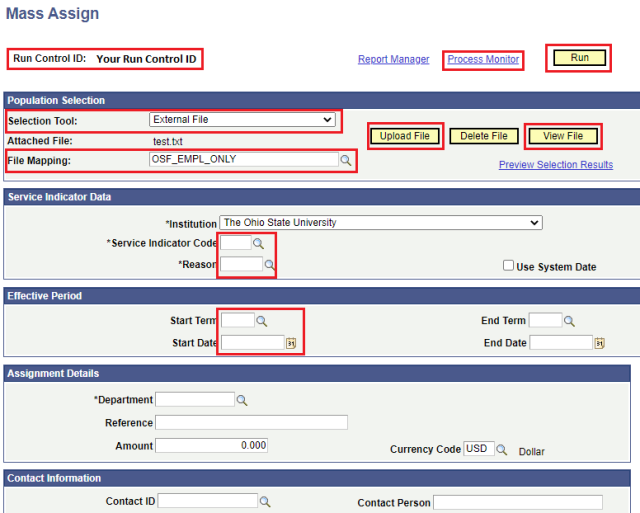The height and width of the screenshot is (513, 640).
Task: Open the Report Manager link
Action: tap(393, 60)
